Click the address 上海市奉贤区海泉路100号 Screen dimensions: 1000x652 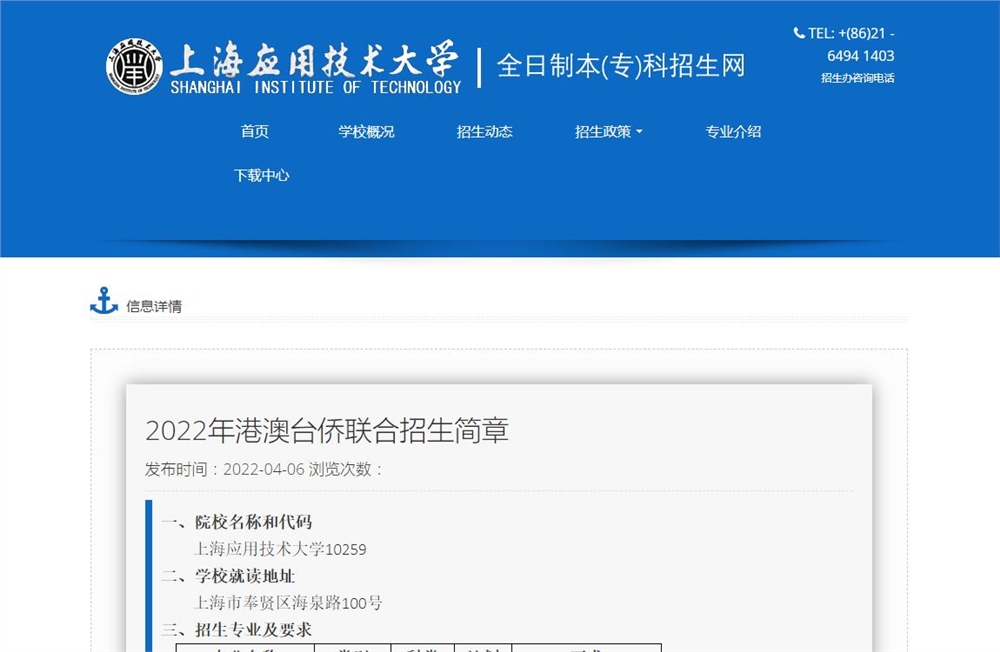[x=288, y=602]
